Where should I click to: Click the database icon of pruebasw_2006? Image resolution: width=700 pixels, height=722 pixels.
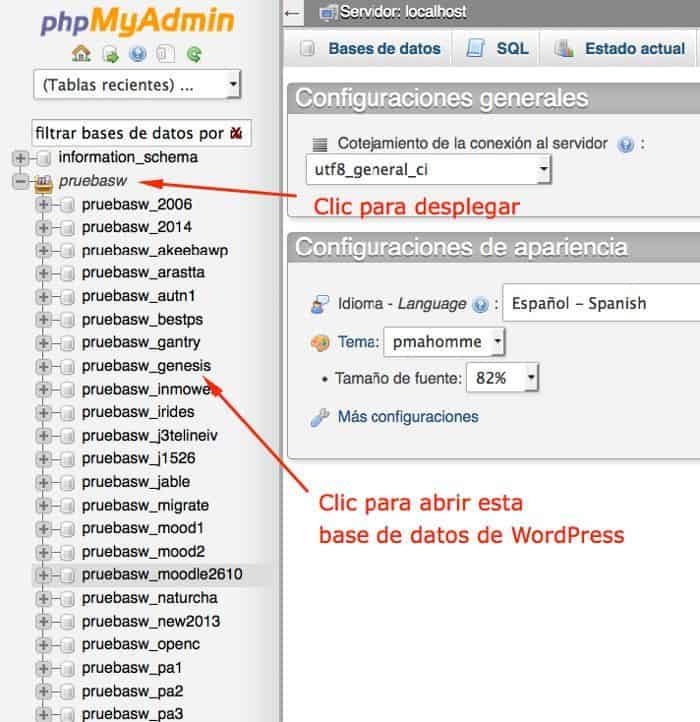(x=67, y=204)
